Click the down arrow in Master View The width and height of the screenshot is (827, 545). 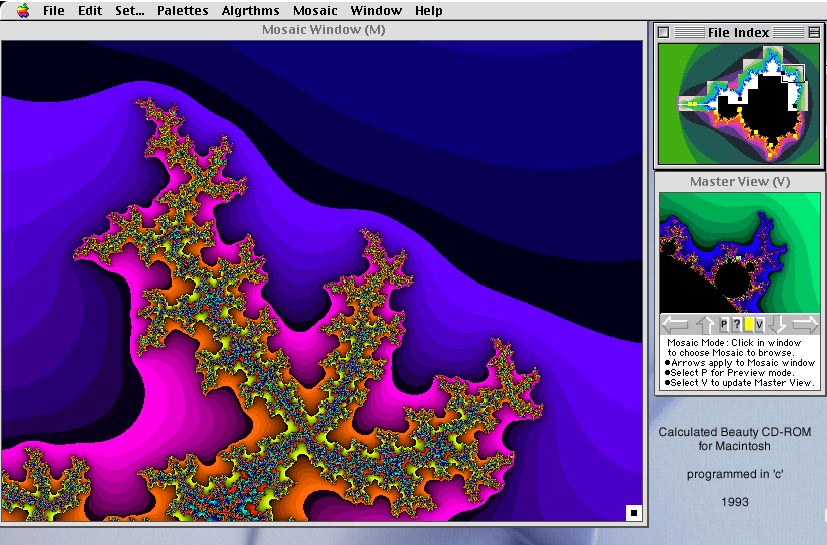tap(777, 325)
